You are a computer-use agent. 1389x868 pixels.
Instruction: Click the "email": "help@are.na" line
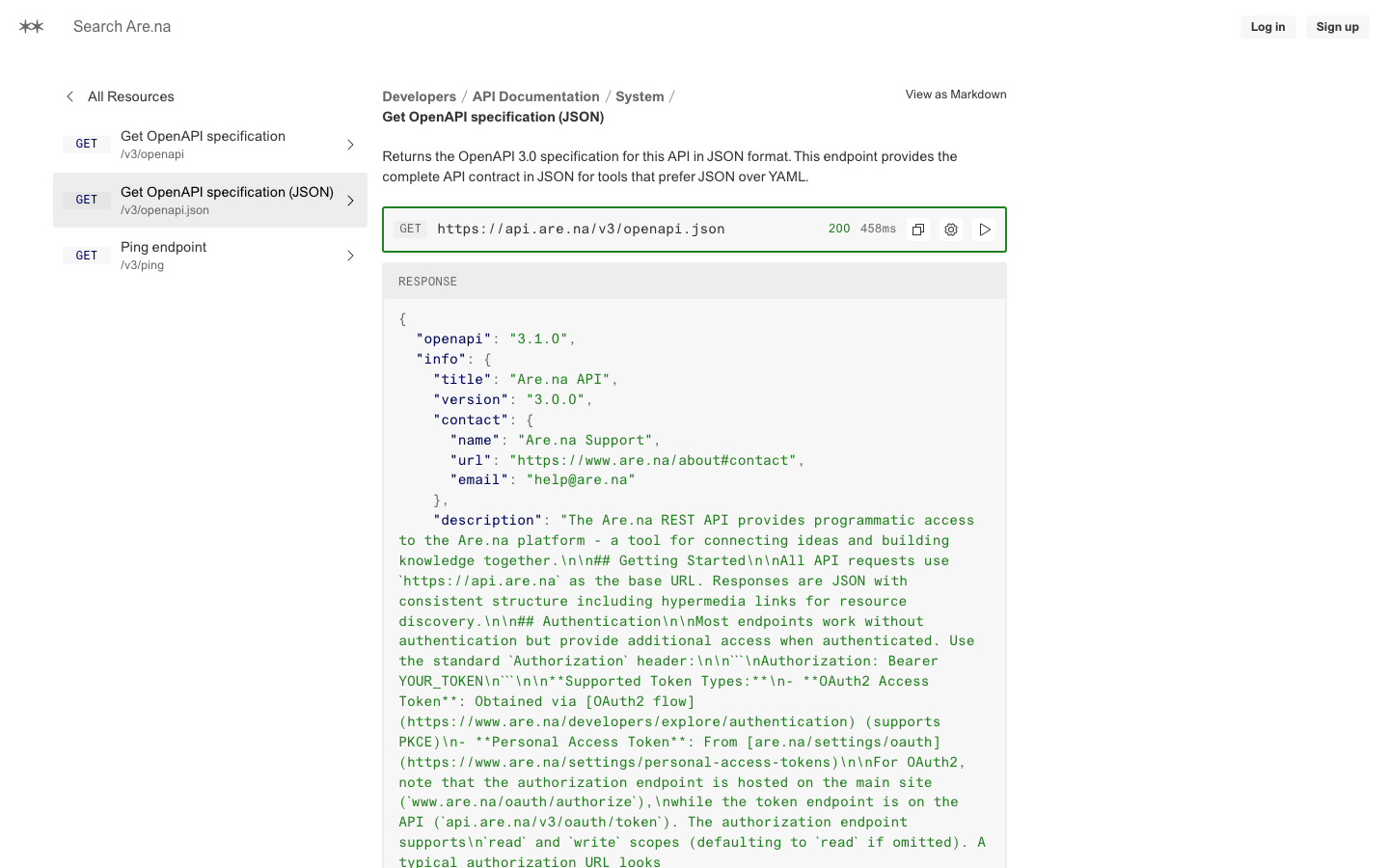click(543, 479)
